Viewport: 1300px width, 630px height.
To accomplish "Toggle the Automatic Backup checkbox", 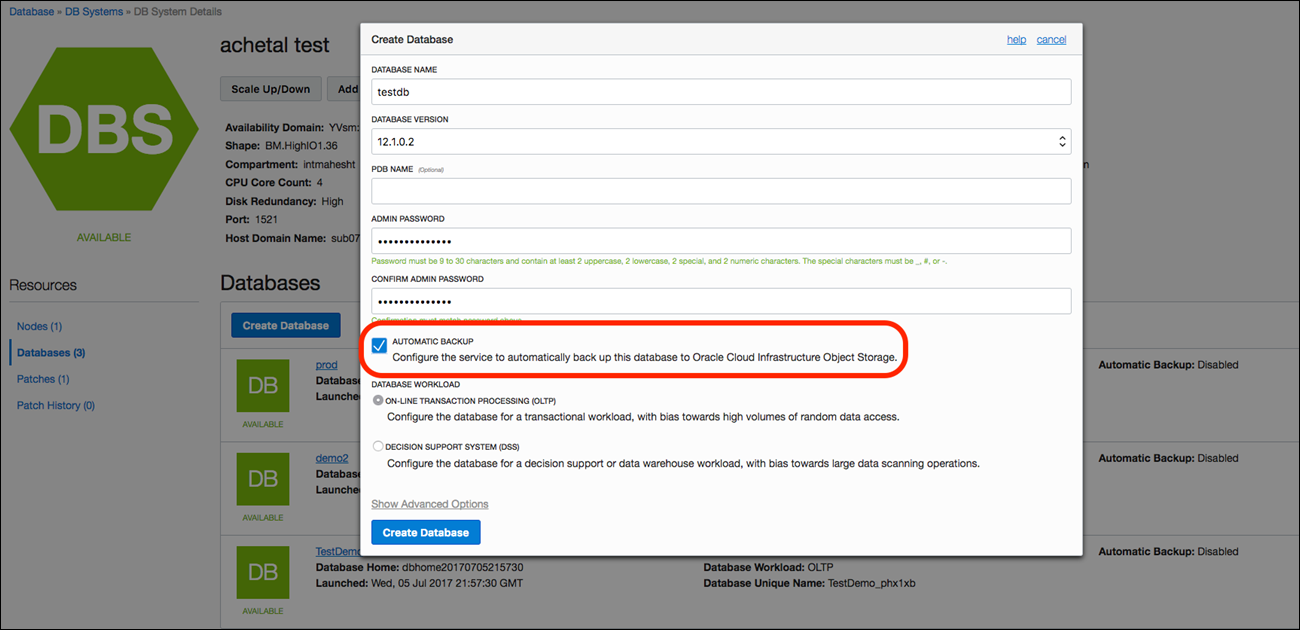I will (380, 346).
